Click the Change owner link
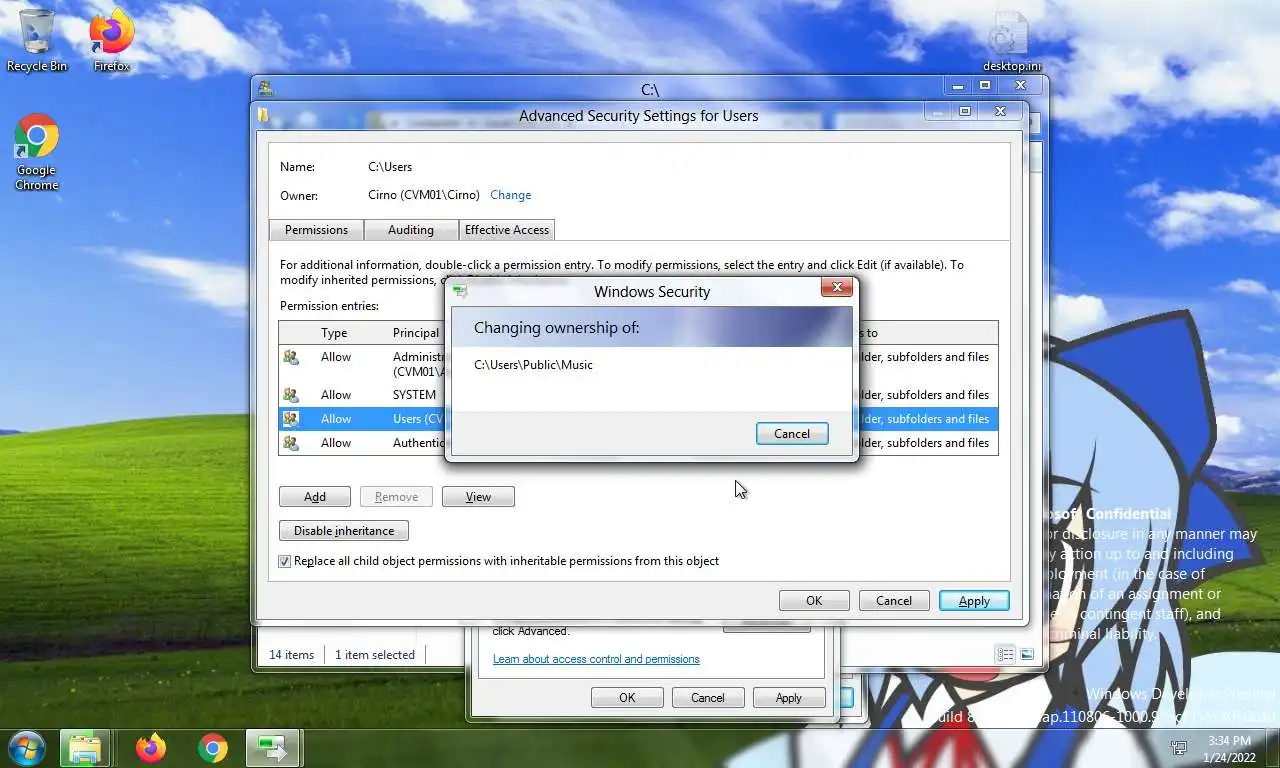1280x768 pixels. [x=510, y=195]
